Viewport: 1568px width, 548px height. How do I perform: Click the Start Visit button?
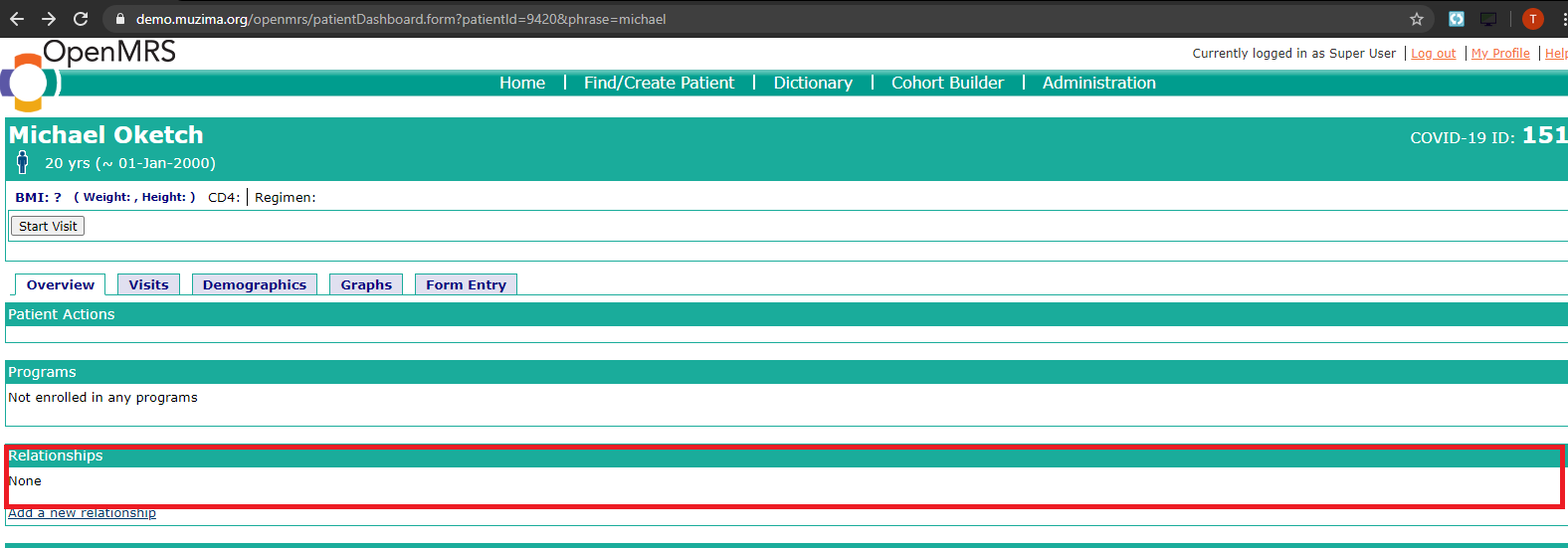[x=48, y=226]
